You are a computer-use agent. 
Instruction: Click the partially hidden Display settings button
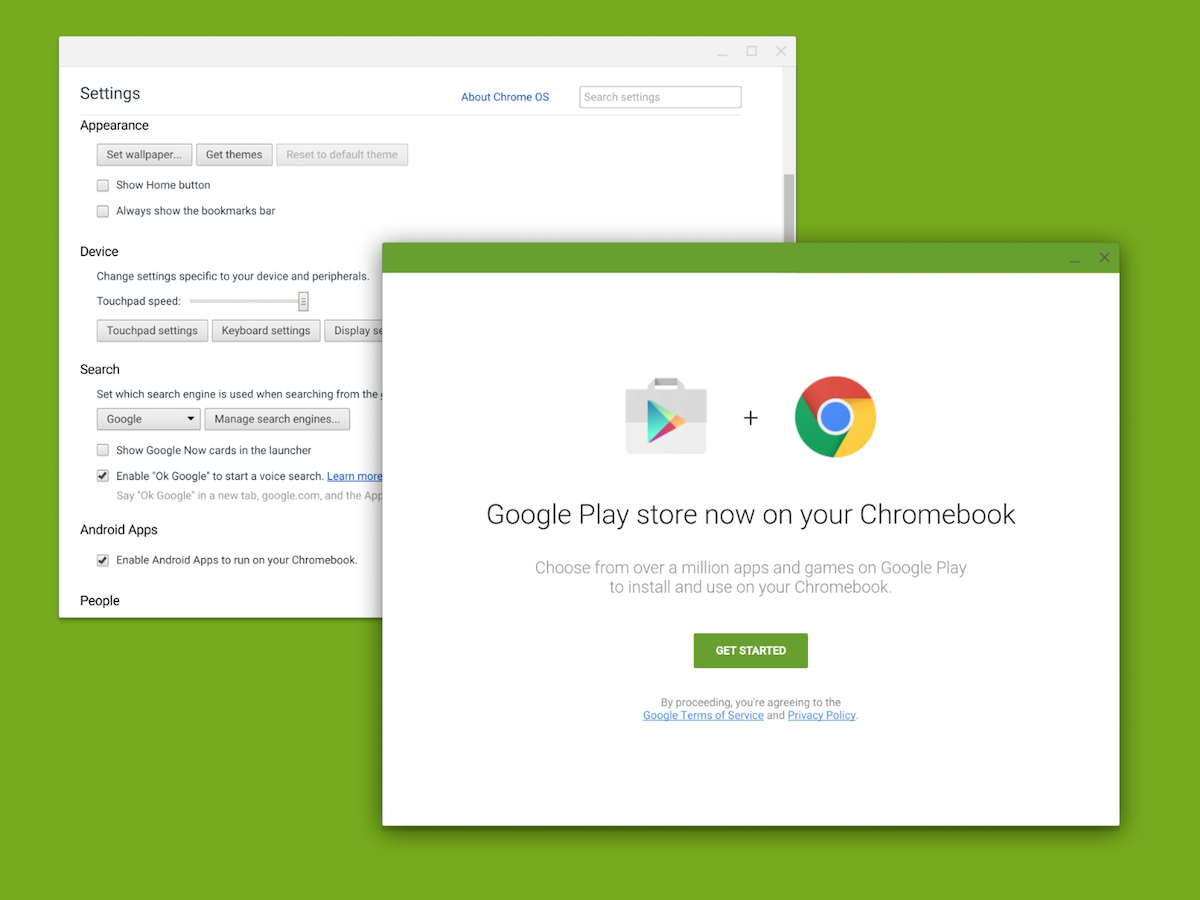[353, 331]
